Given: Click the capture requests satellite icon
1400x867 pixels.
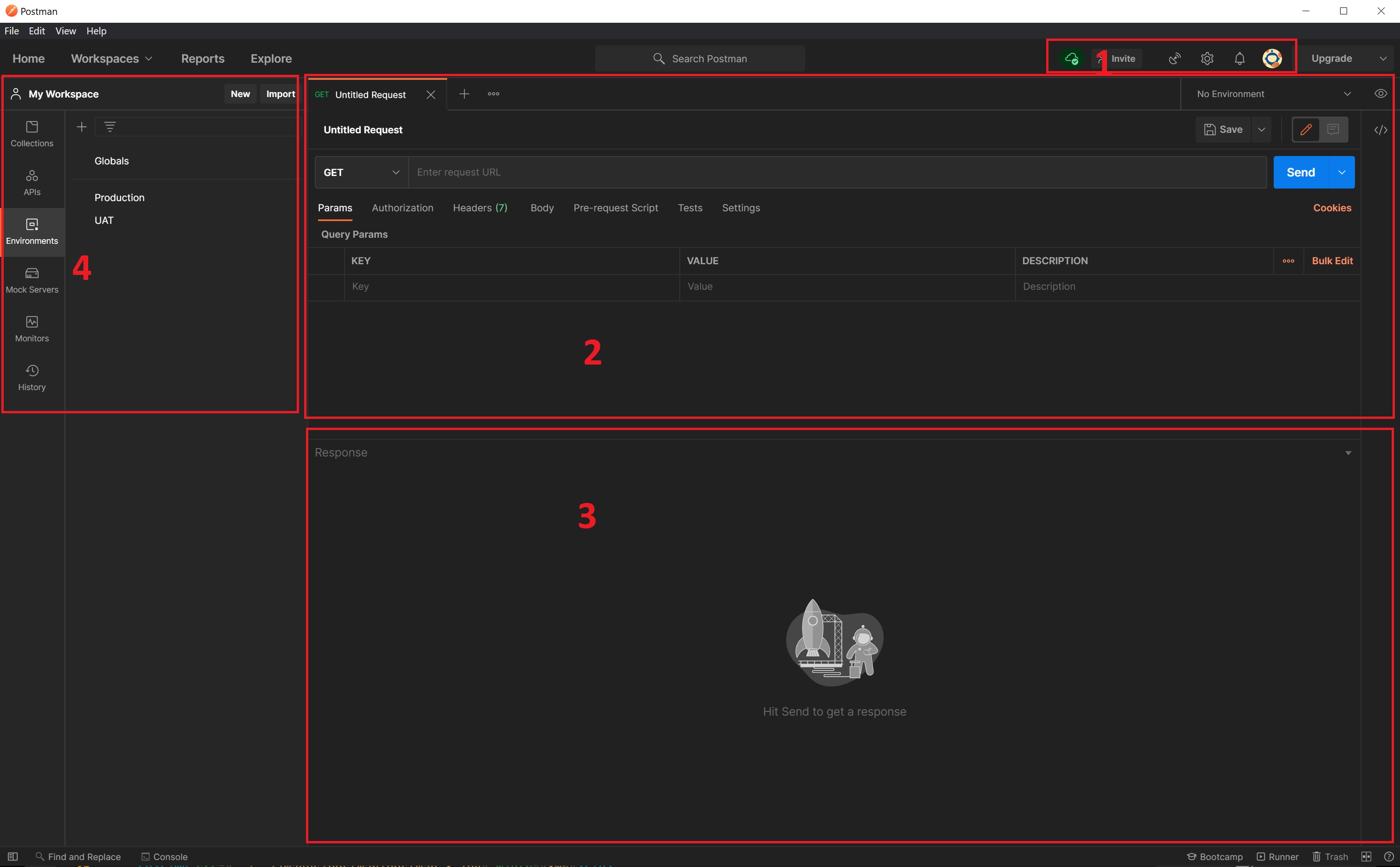Looking at the screenshot, I should (1175, 59).
